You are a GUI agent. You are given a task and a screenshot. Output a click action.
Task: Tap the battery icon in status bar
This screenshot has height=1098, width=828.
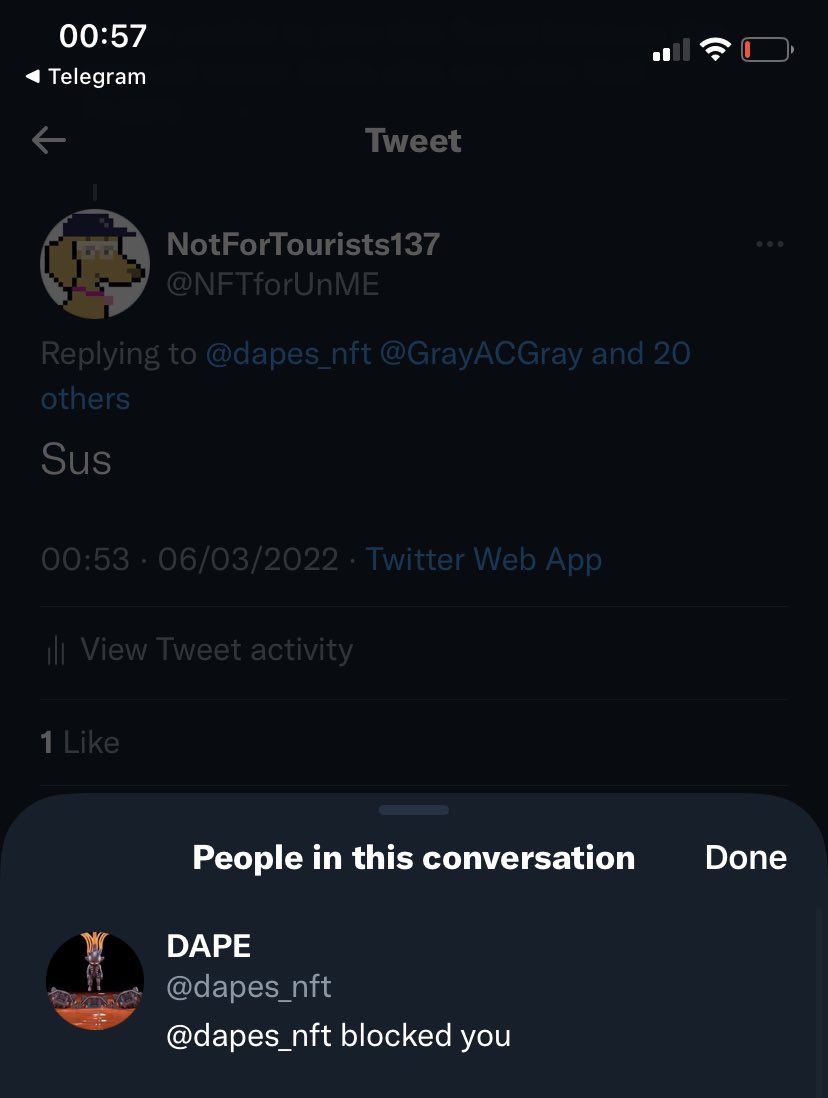click(767, 49)
